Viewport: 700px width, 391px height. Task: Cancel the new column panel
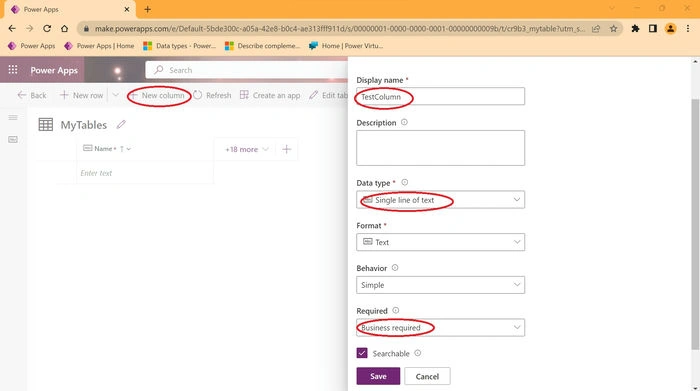point(427,376)
